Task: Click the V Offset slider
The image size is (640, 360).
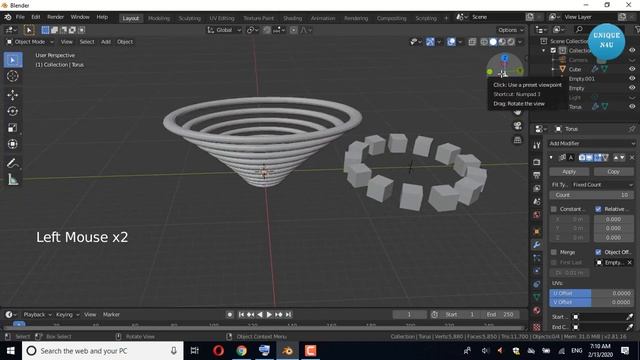Action: (x=591, y=302)
